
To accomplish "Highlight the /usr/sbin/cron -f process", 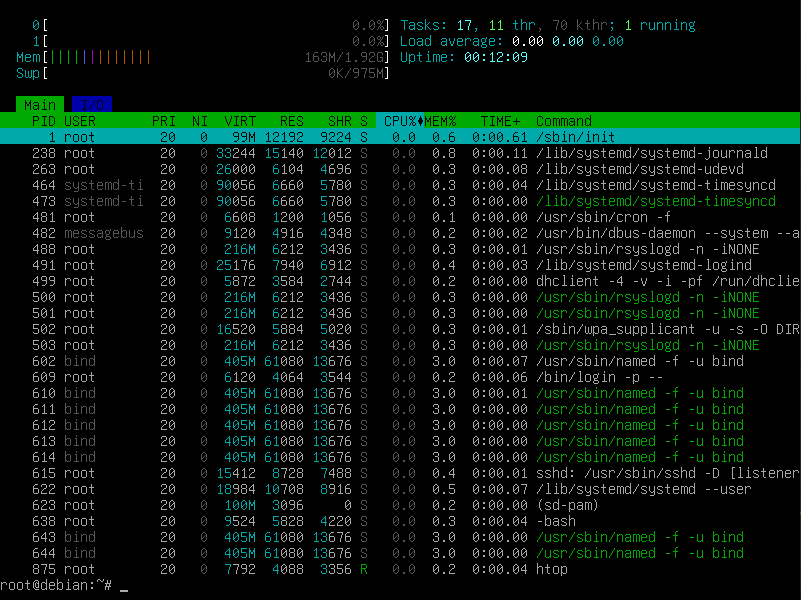I will [x=400, y=217].
